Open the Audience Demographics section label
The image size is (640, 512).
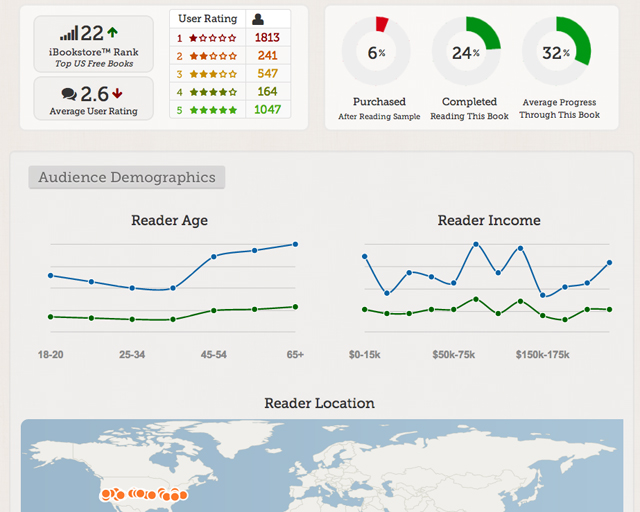point(127,178)
